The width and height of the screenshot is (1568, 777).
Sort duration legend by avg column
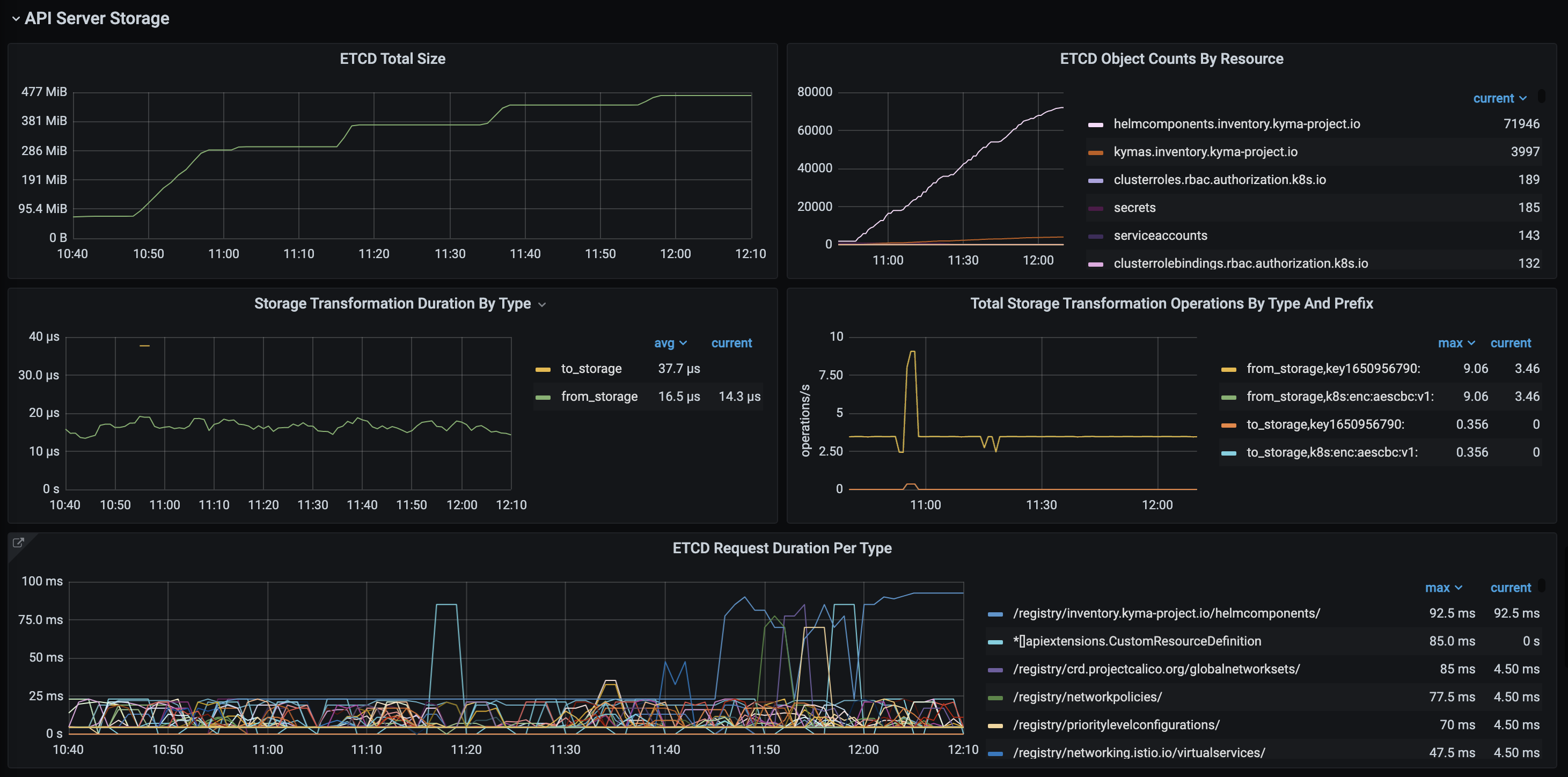coord(664,343)
